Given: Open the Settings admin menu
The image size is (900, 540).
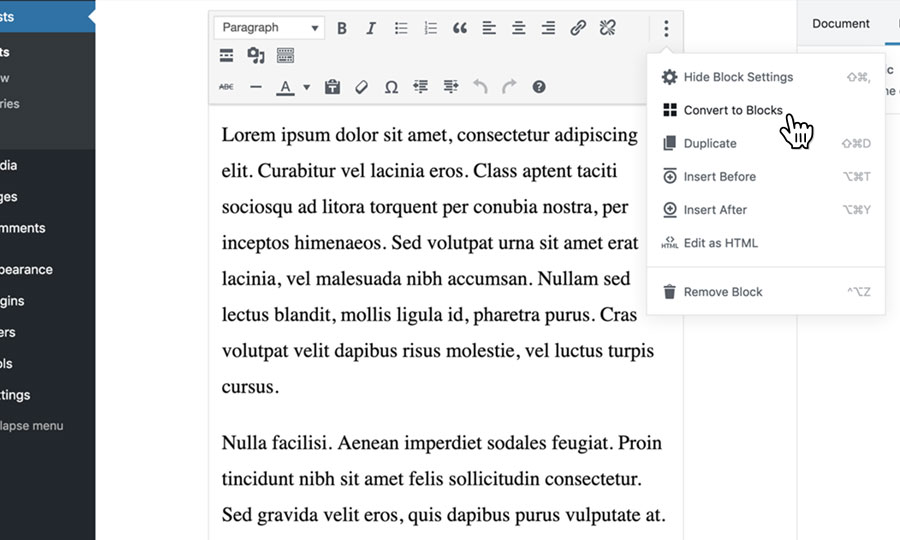Looking at the screenshot, I should 15,395.
